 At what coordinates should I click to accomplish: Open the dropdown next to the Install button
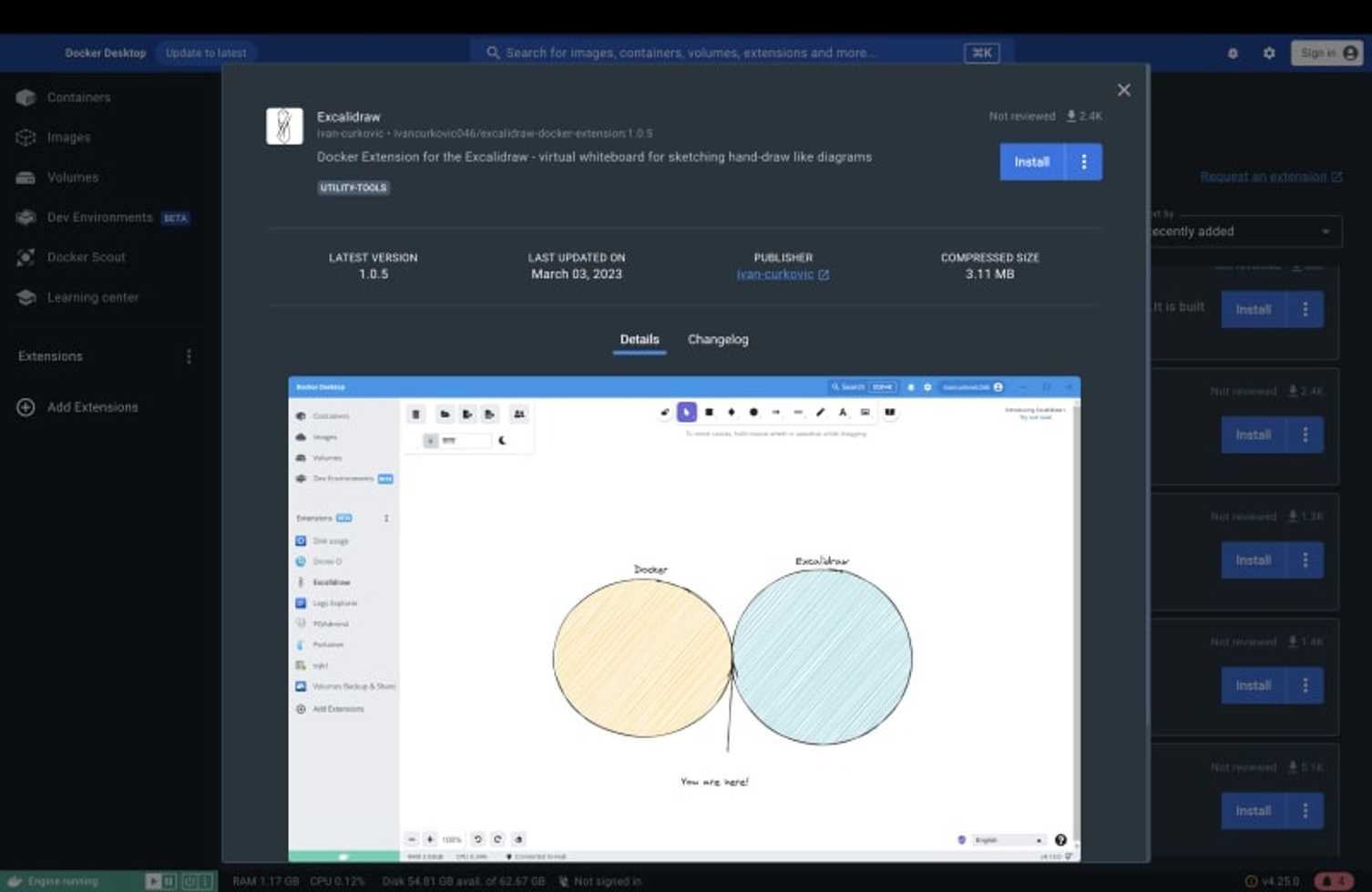1083,161
